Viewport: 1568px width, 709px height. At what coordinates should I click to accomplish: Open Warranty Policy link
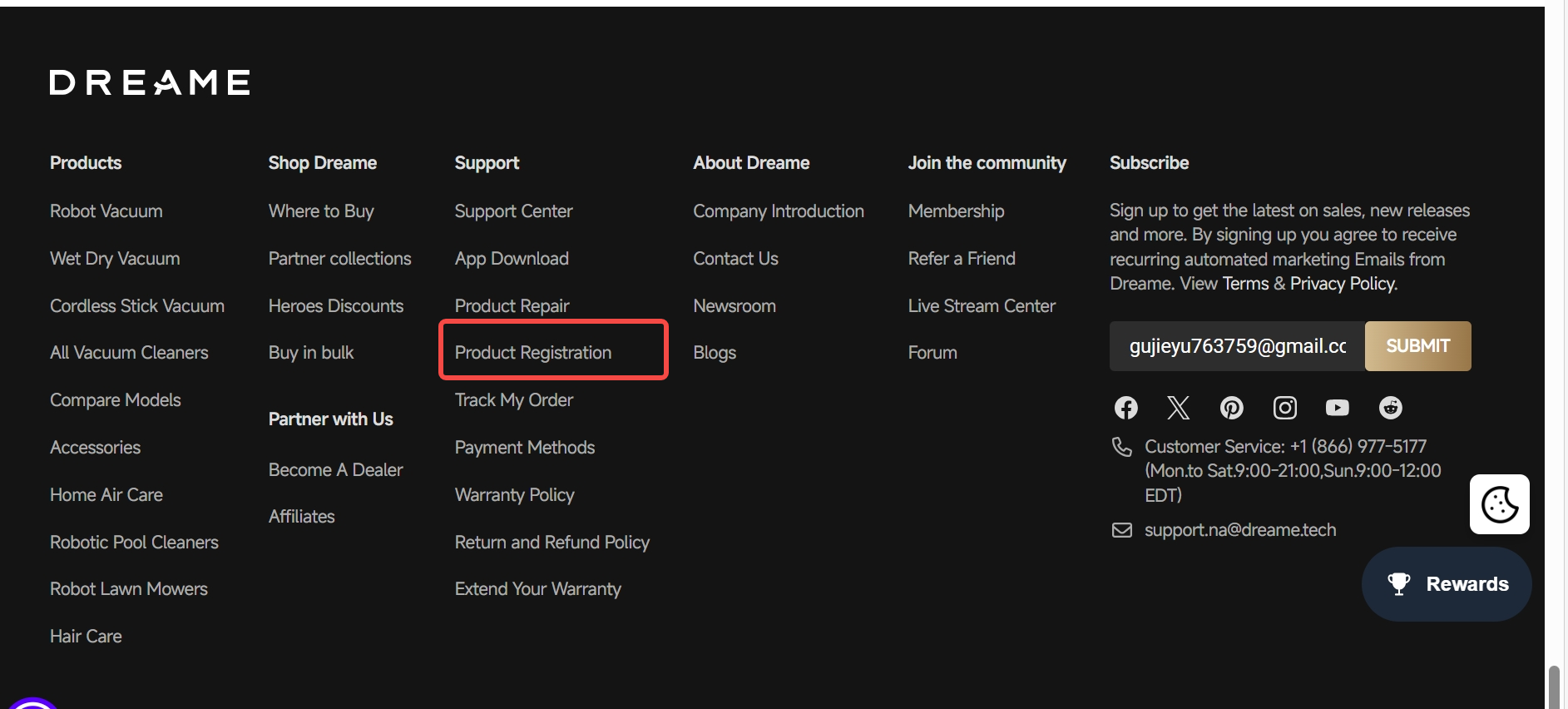click(x=514, y=495)
